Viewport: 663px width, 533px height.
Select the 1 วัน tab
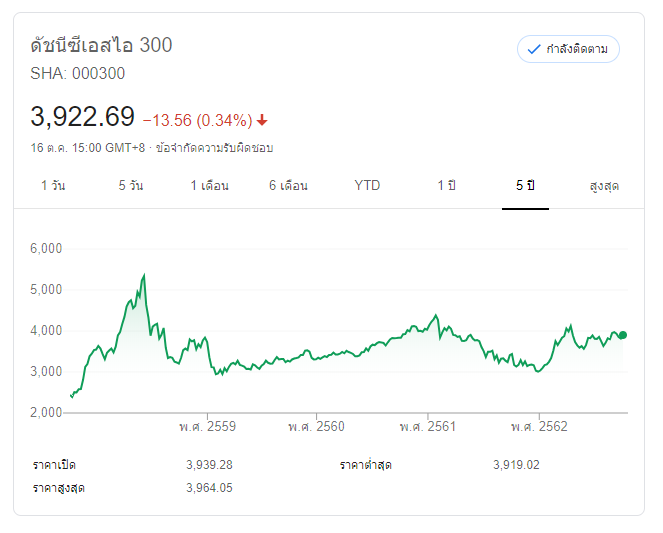[54, 186]
